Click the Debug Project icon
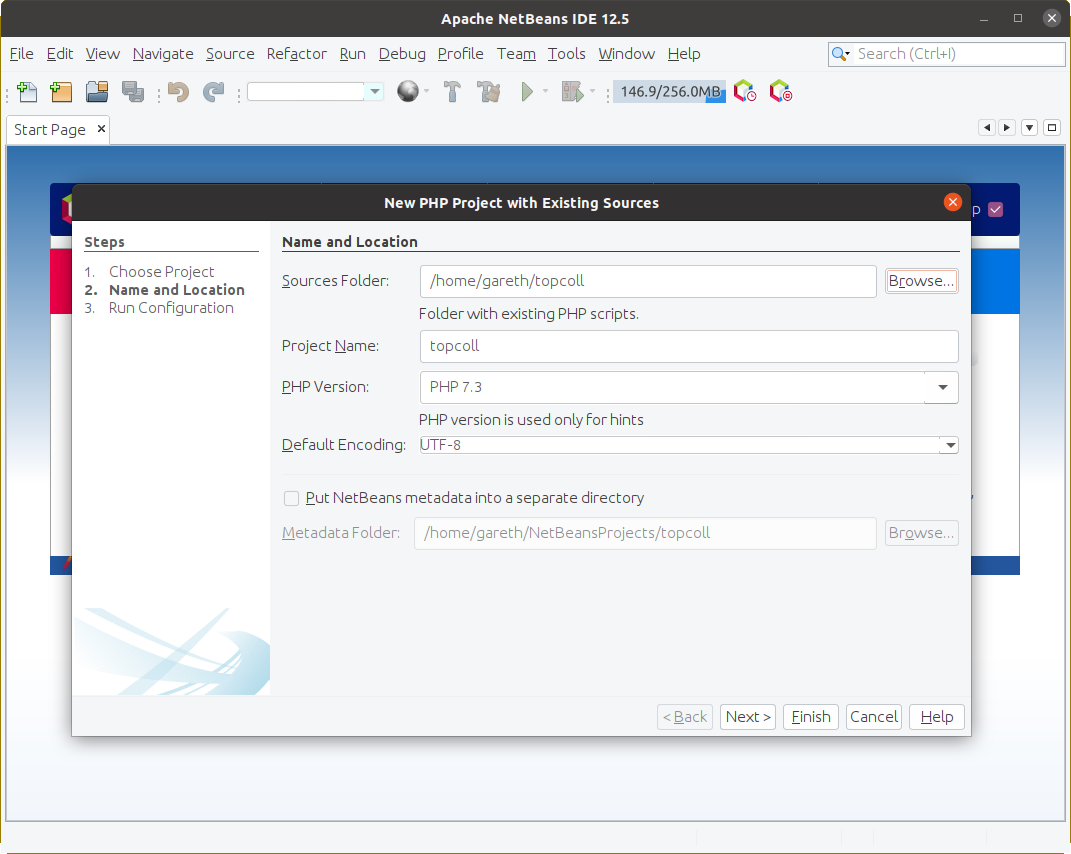The height and width of the screenshot is (854, 1071). [572, 92]
